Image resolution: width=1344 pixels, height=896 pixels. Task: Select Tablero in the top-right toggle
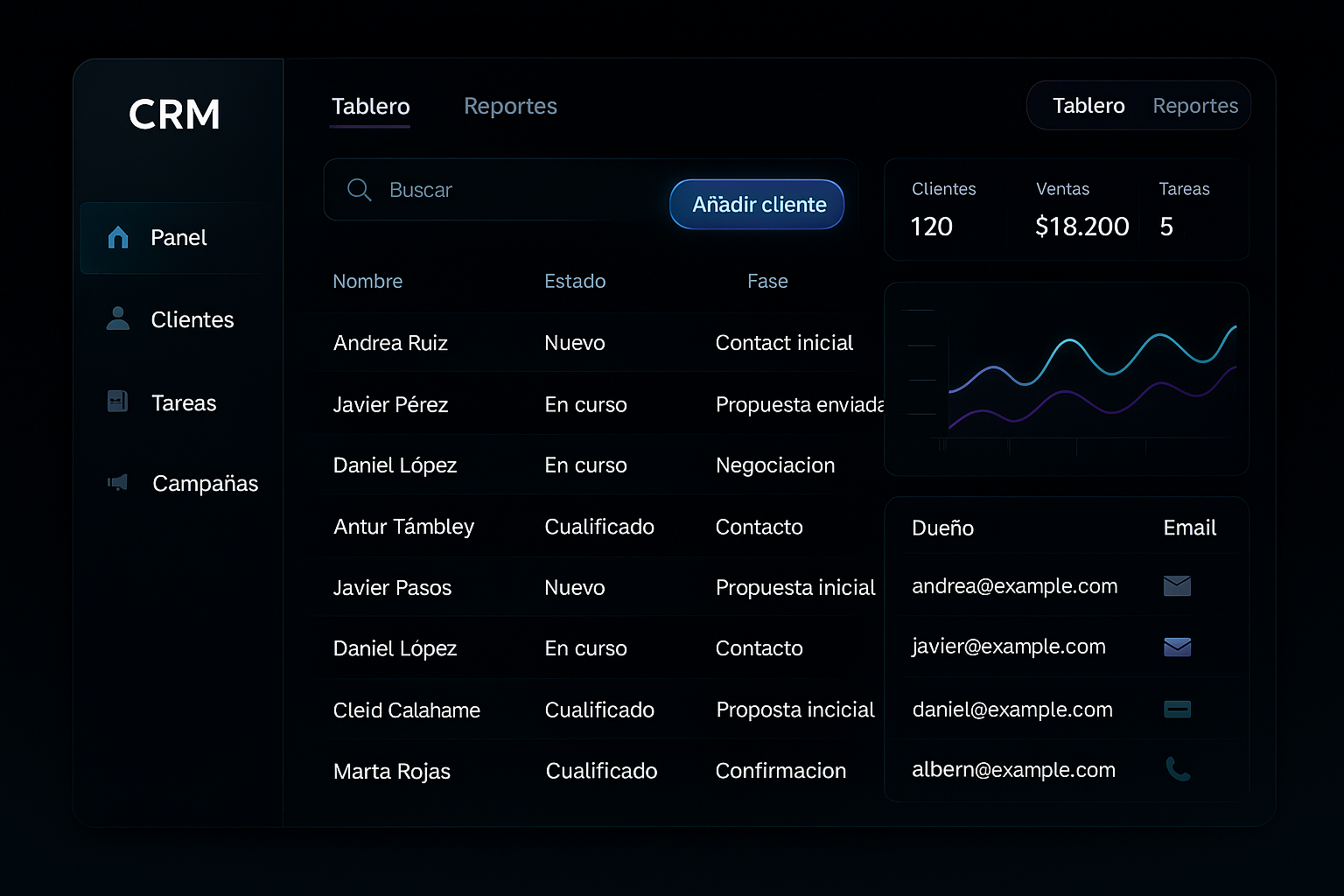(x=1088, y=105)
